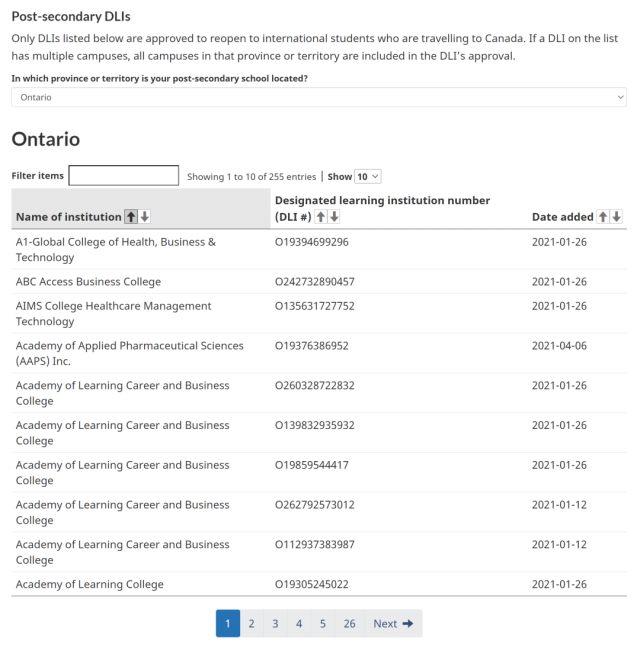Click DLI number O139832935932
This screenshot has width=640, height=648.
(x=315, y=425)
